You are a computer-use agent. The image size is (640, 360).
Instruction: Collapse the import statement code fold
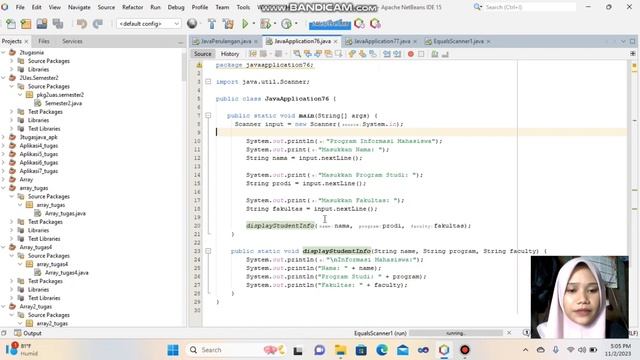coord(208,82)
